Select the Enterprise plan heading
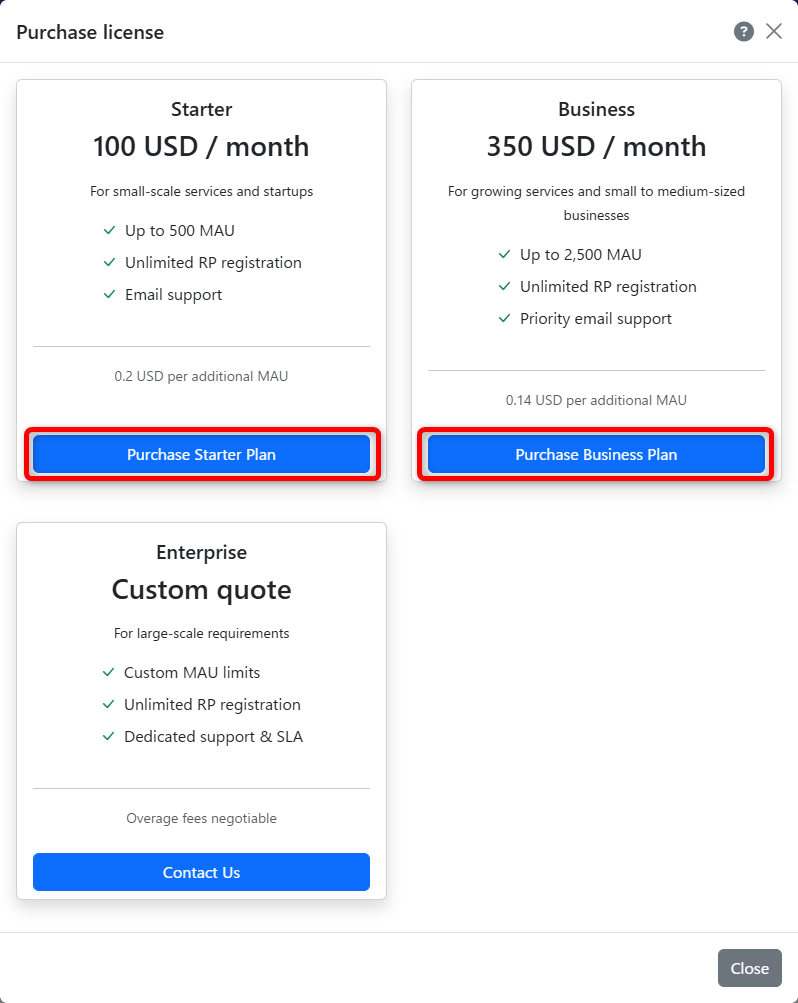798x1003 pixels. pos(201,552)
